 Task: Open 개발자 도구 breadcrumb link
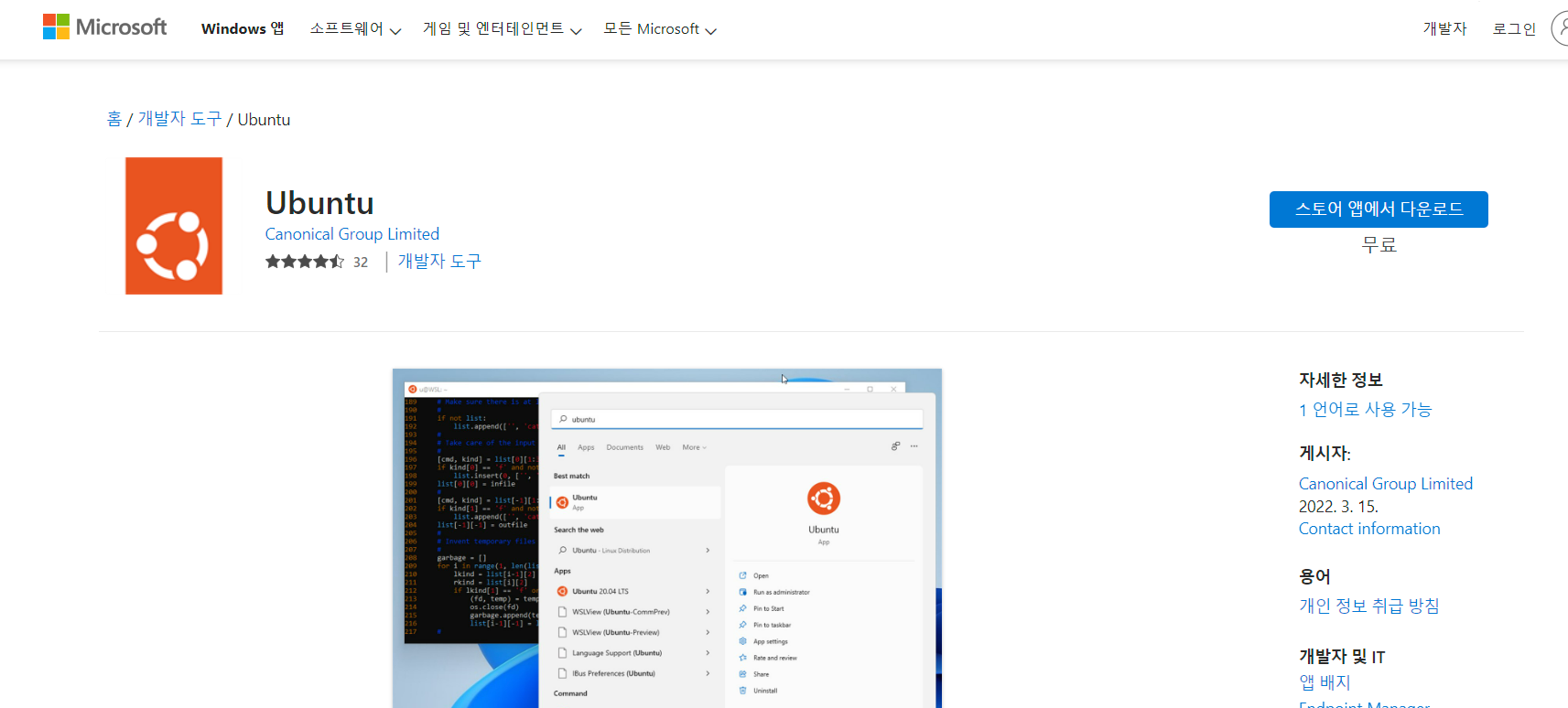coord(179,119)
